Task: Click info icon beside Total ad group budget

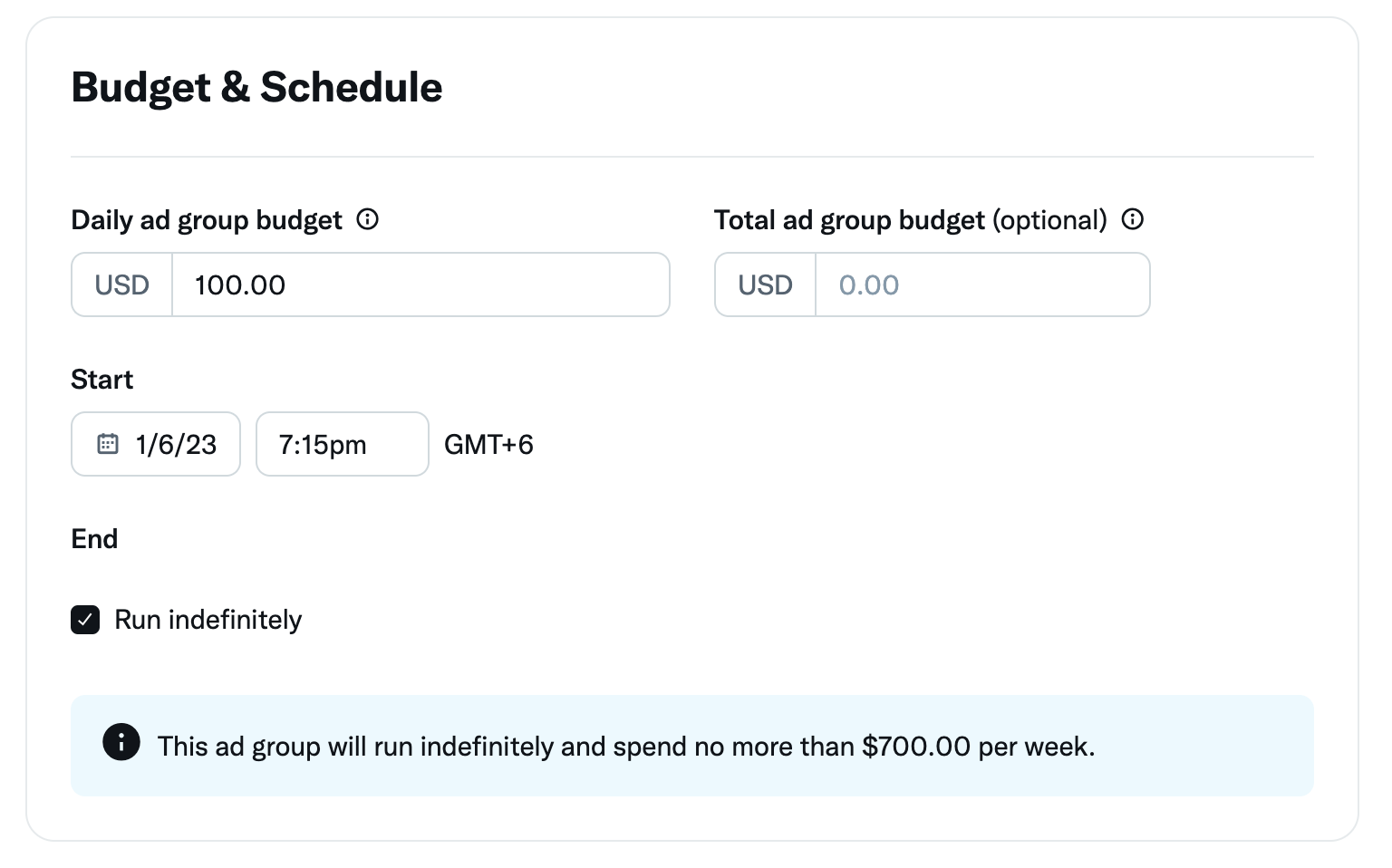Action: [x=1132, y=219]
